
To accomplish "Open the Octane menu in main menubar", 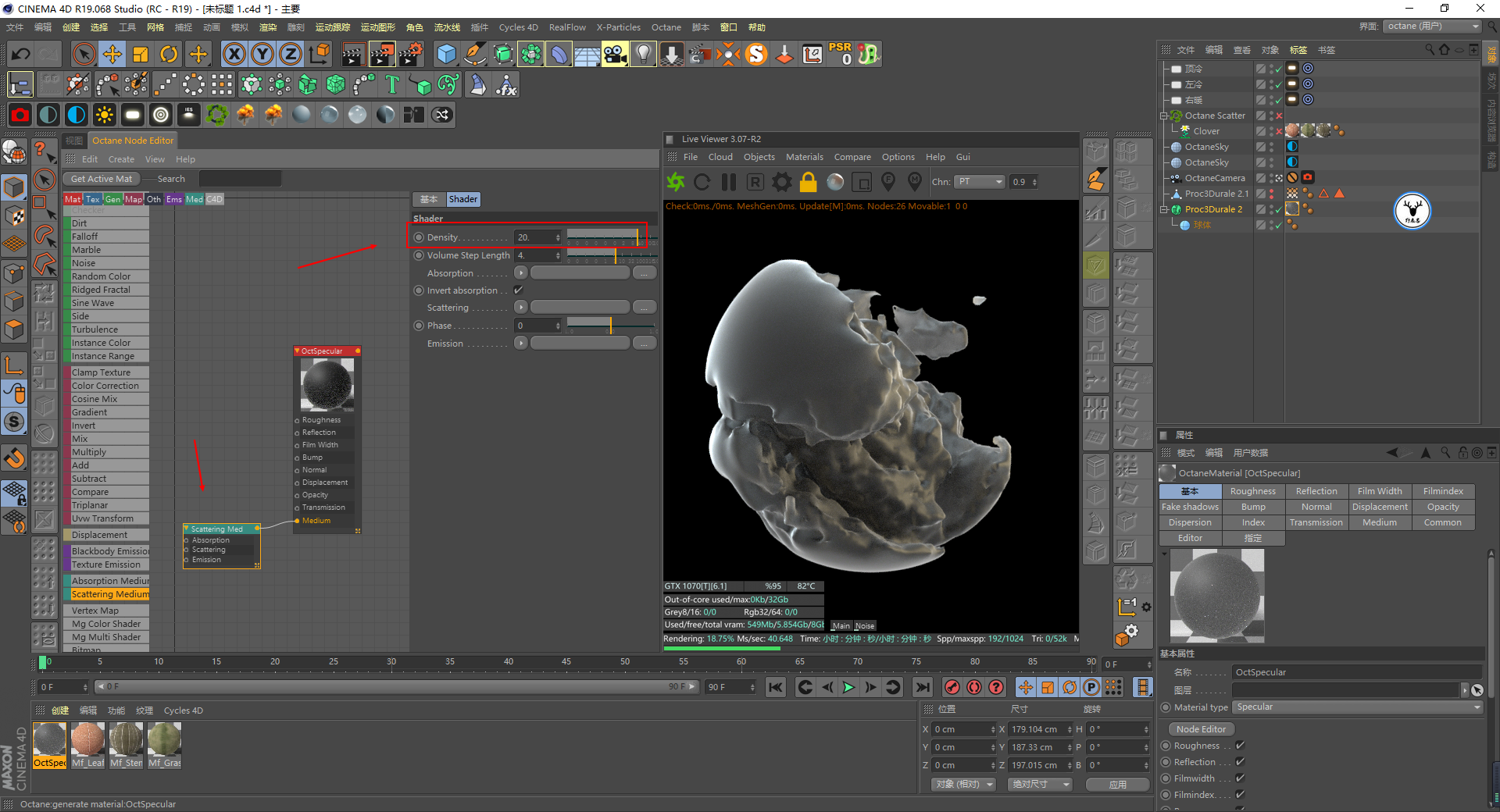I will [666, 27].
